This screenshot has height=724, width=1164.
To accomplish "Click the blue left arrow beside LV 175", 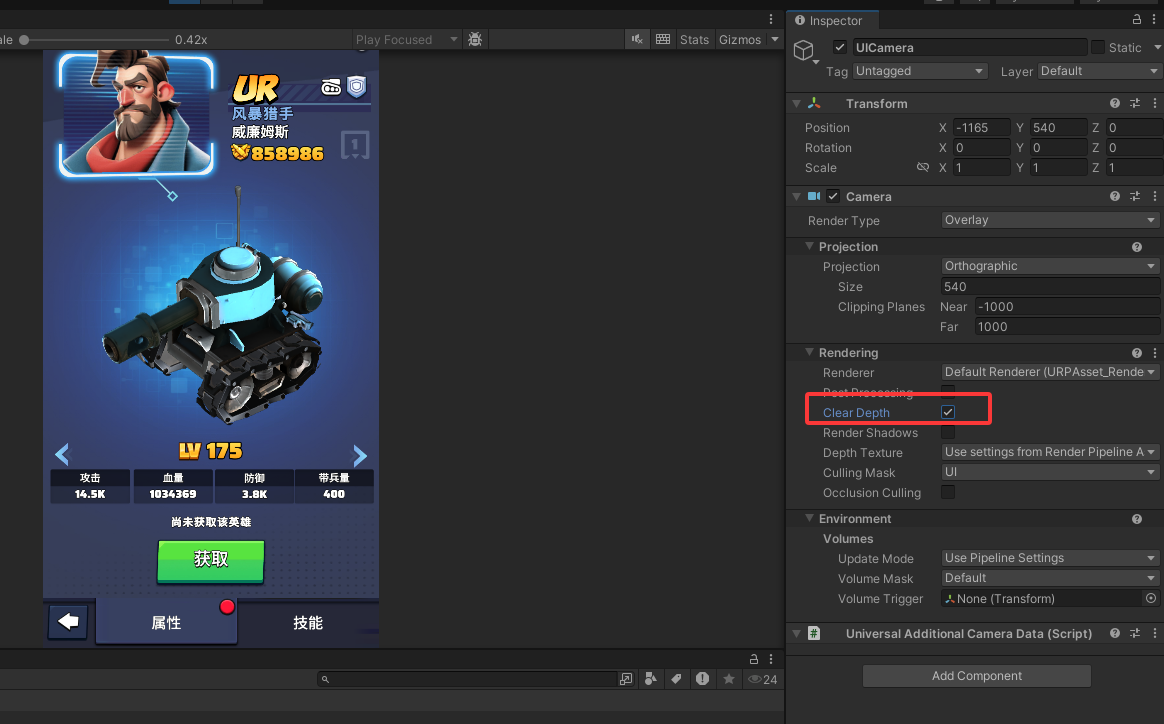I will pyautogui.click(x=62, y=453).
